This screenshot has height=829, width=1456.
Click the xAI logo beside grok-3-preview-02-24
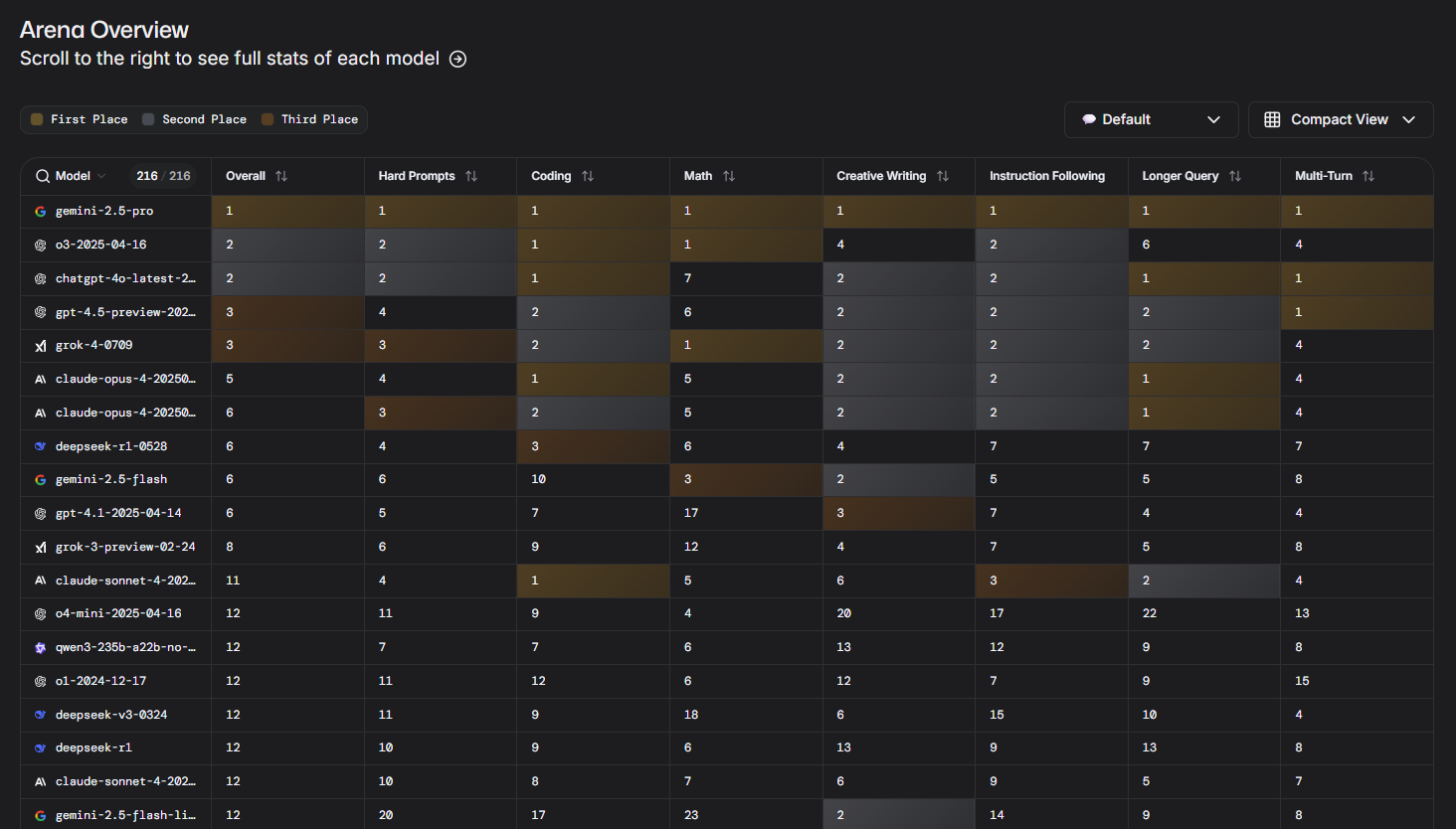41,547
